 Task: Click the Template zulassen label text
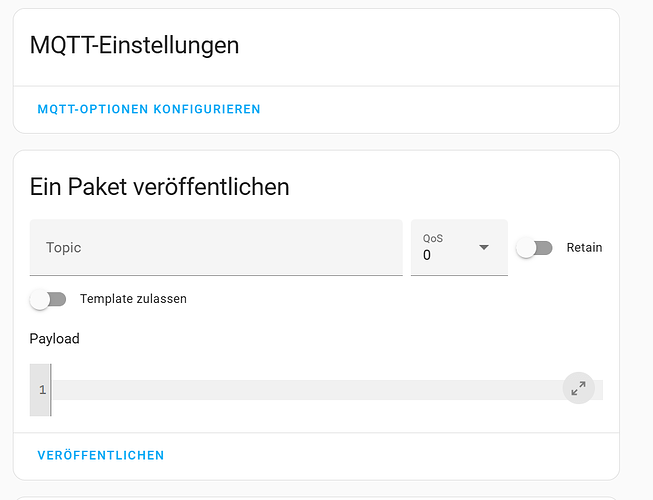[x=133, y=299]
